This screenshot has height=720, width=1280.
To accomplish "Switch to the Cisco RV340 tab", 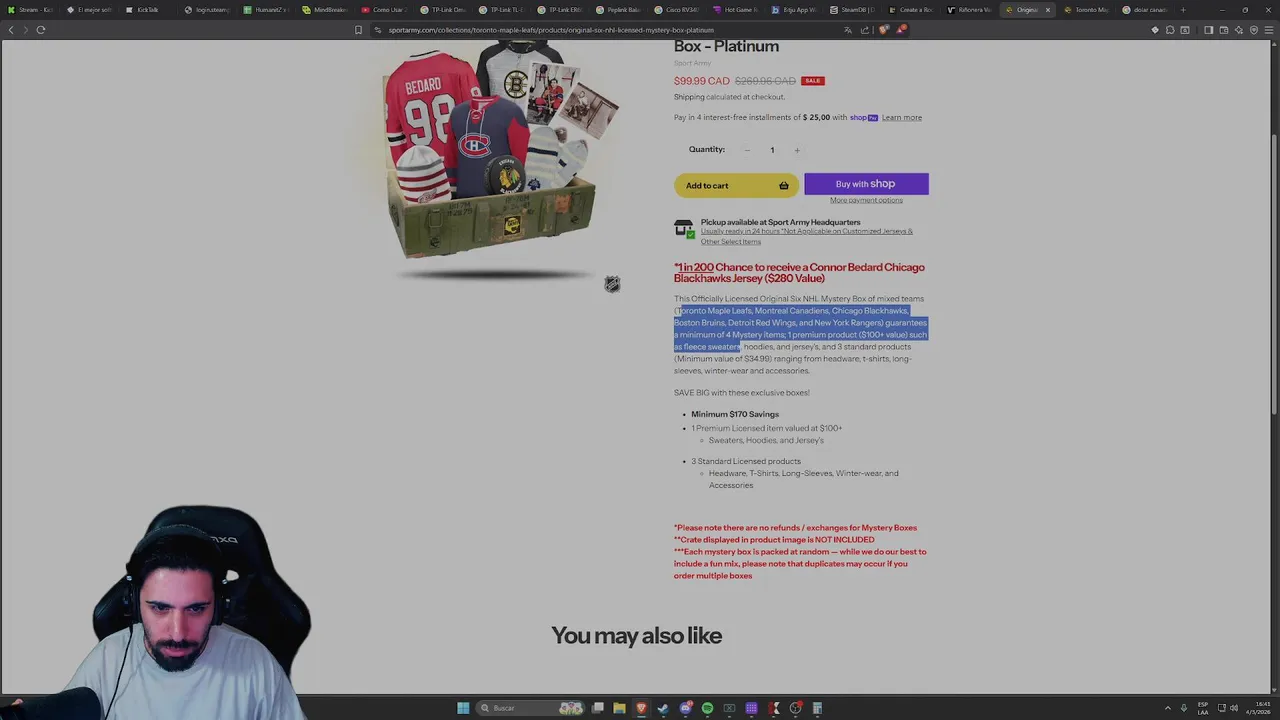I will [x=678, y=10].
